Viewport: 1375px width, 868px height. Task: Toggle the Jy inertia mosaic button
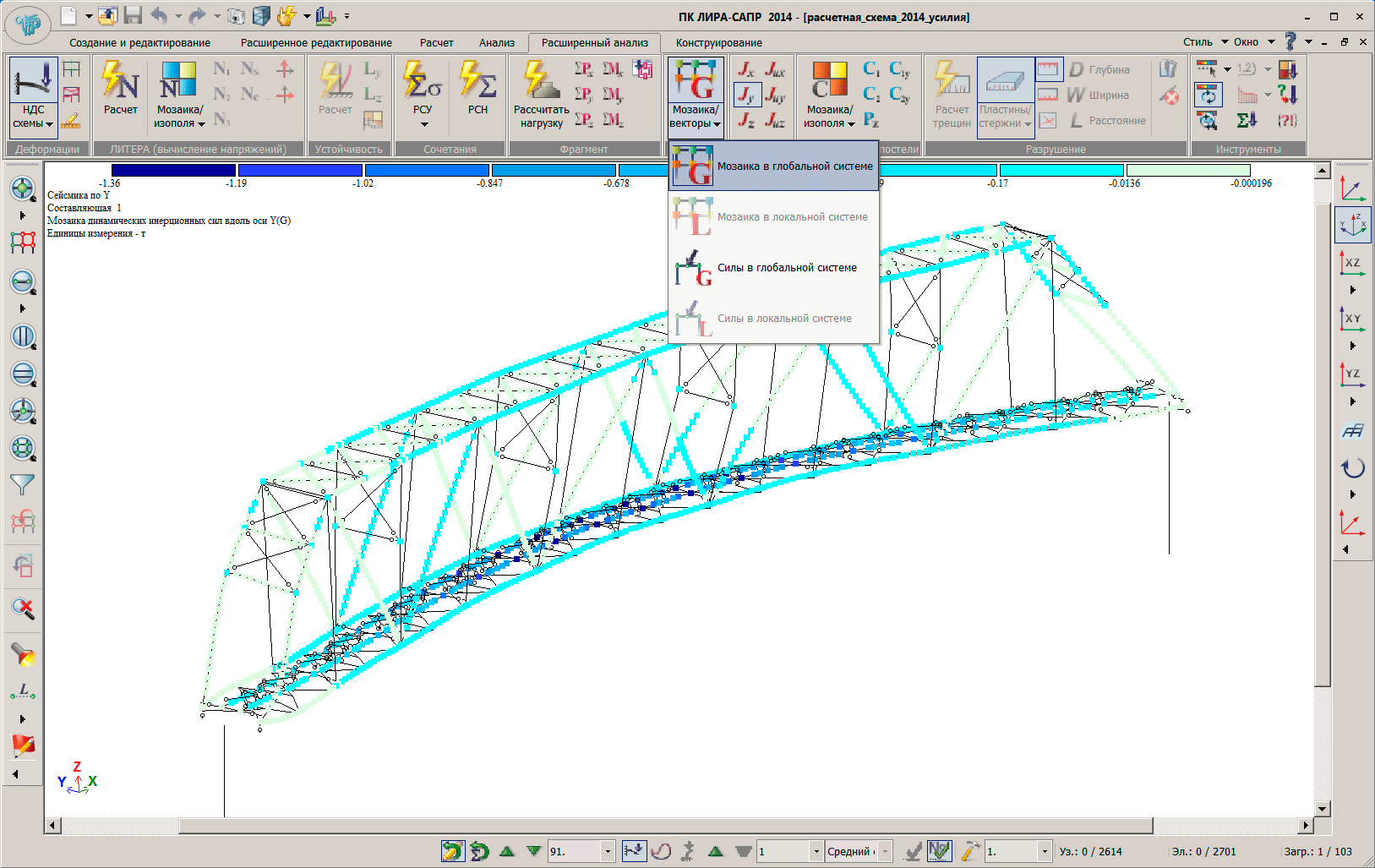(x=746, y=95)
